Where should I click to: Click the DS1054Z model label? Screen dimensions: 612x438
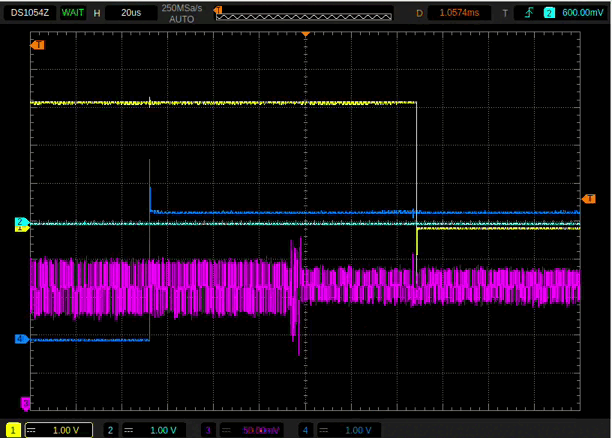(x=30, y=13)
